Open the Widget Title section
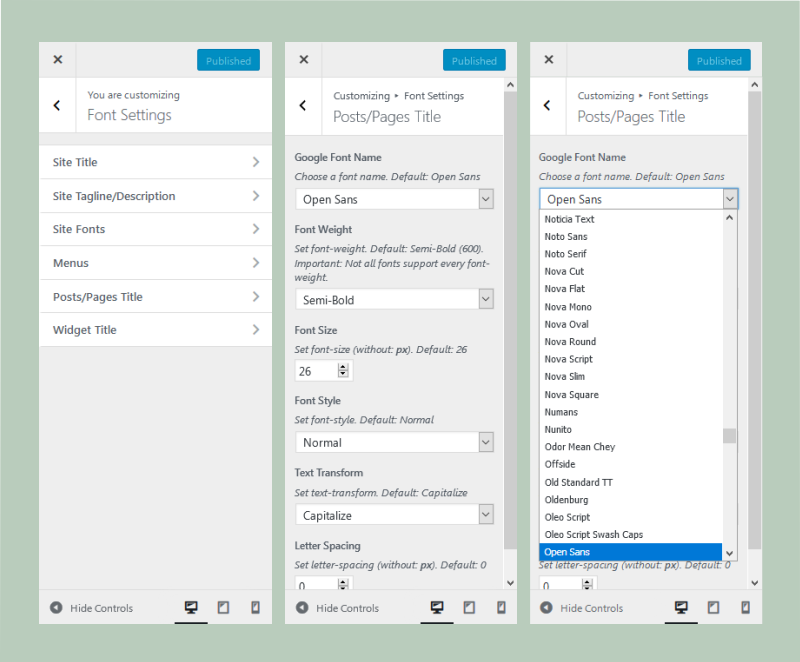The height and width of the screenshot is (662, 800). 156,330
